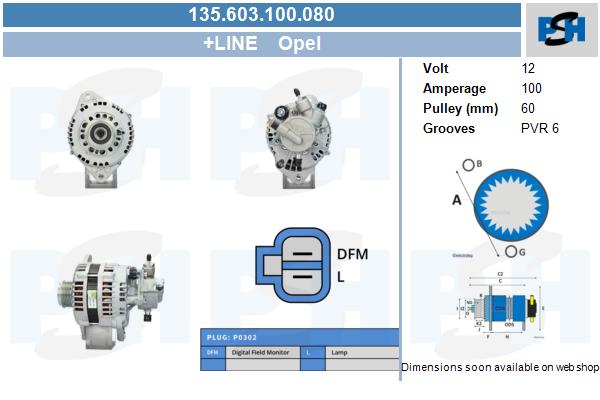
Task: Click the DFM label beside the connector
Action: (353, 254)
